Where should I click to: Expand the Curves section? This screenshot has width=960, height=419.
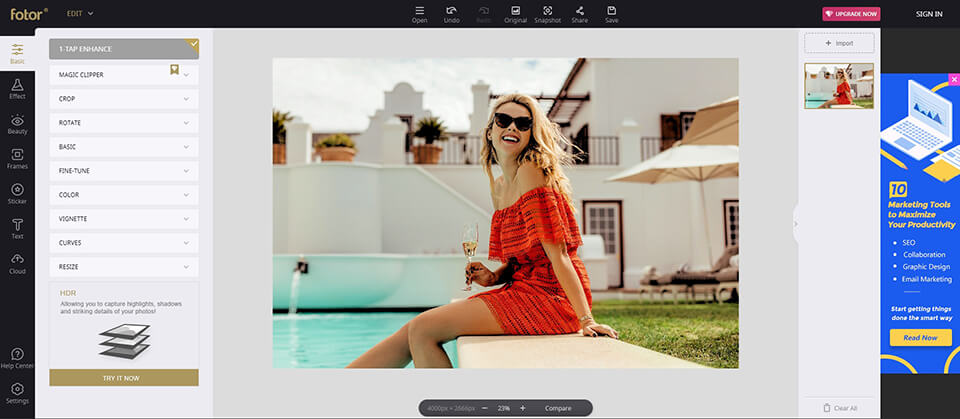pos(123,243)
